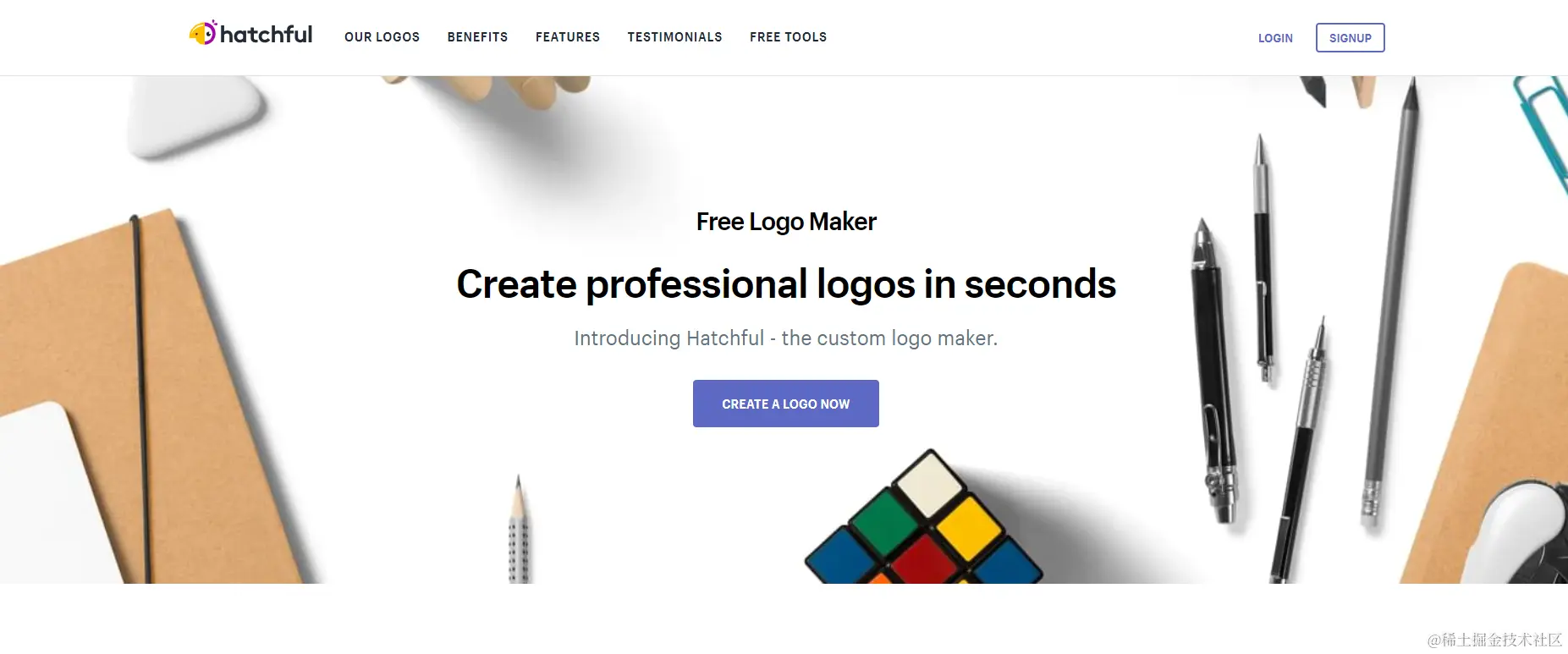This screenshot has height=654, width=1568.
Task: Click the Create a Logo Now button
Action: coord(785,404)
